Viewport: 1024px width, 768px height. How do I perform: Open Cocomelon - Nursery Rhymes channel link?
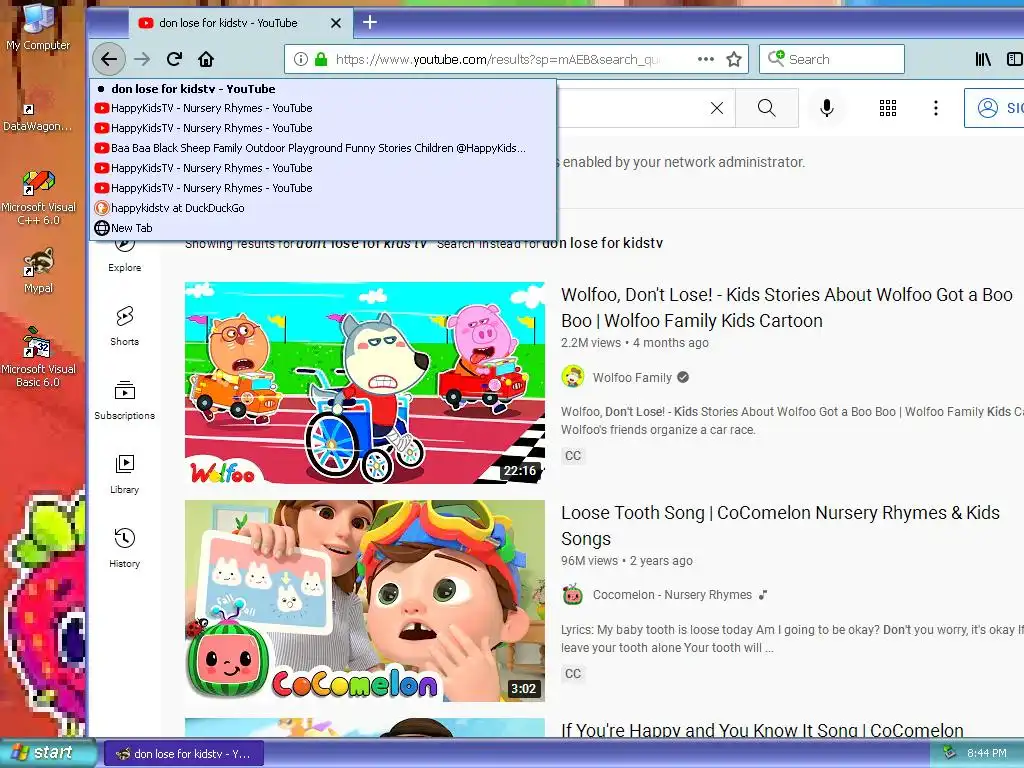tap(672, 595)
